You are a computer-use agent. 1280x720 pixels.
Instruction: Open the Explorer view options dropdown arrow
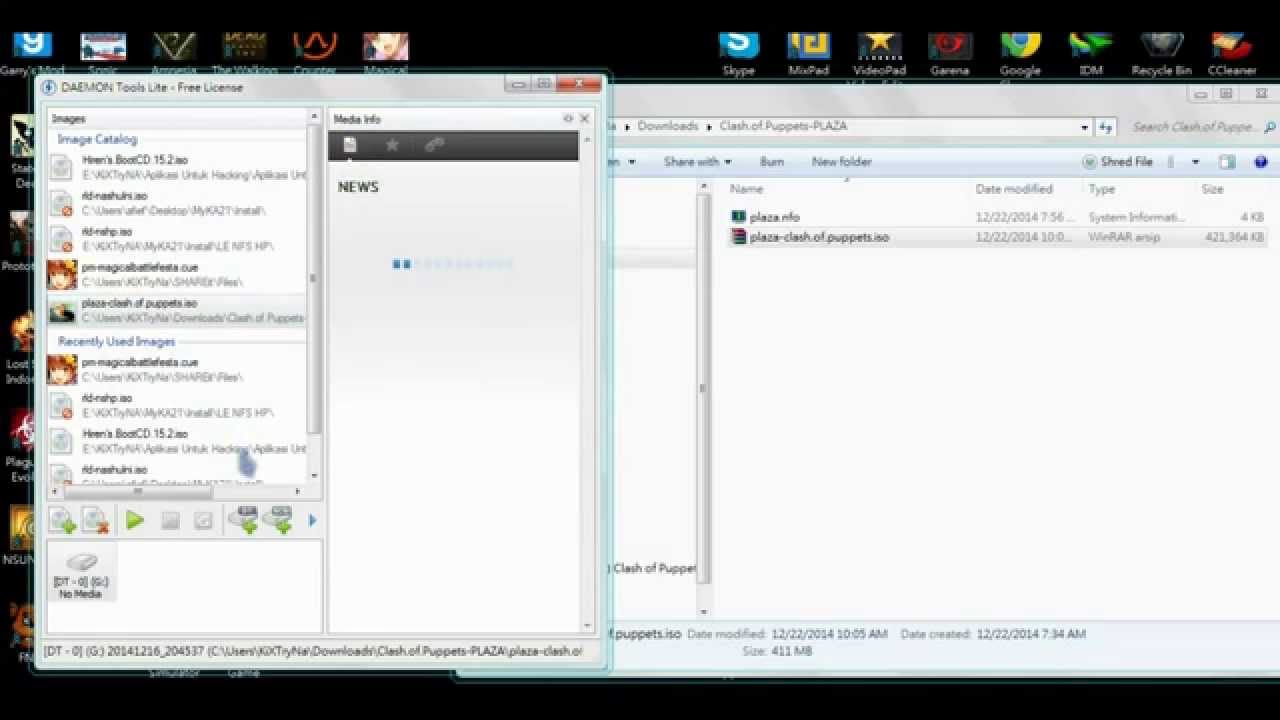1194,162
